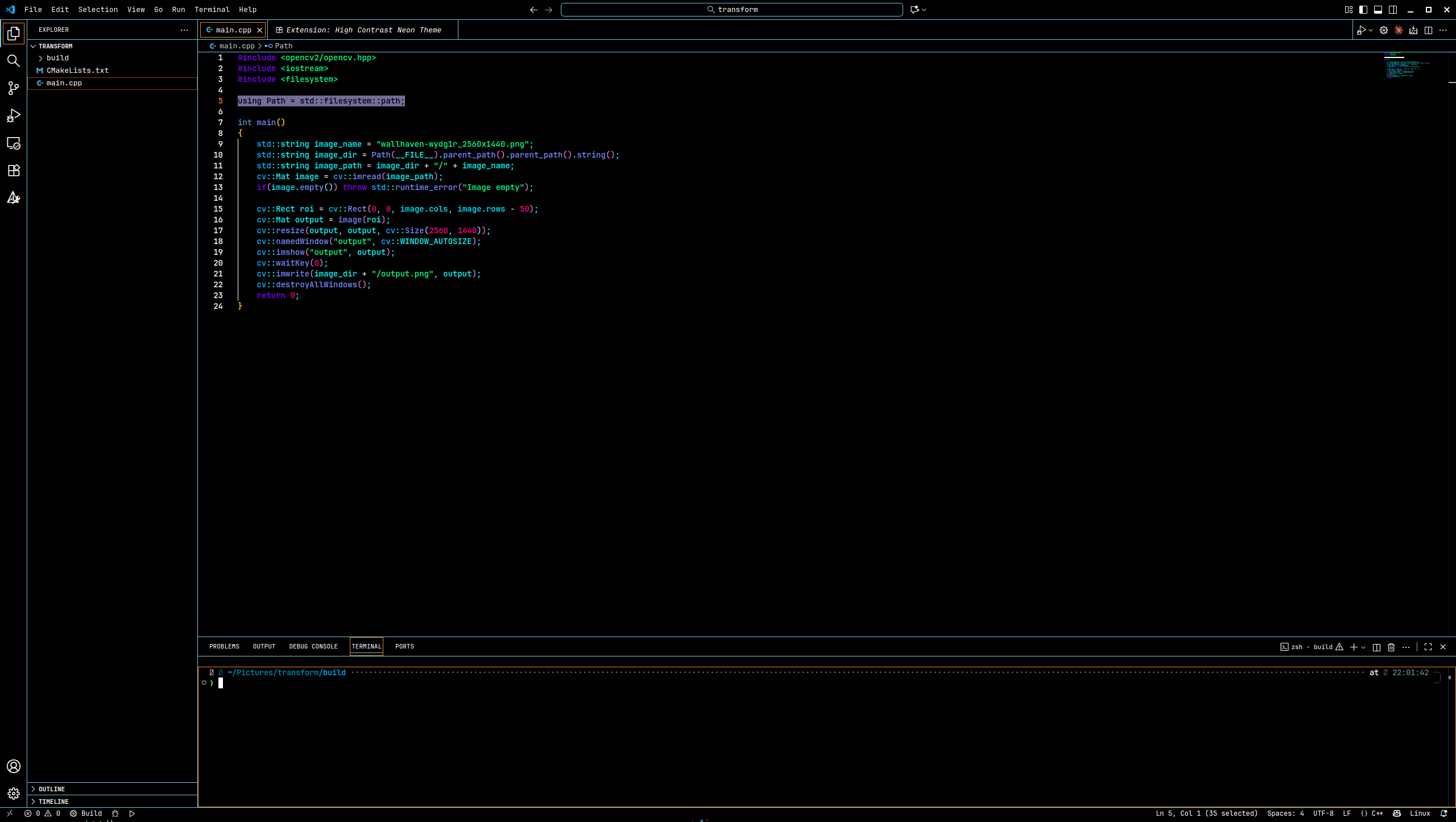The image size is (1456, 822).
Task: Open the run/debug dropdown arrow in editor toolbar
Action: tap(1371, 30)
